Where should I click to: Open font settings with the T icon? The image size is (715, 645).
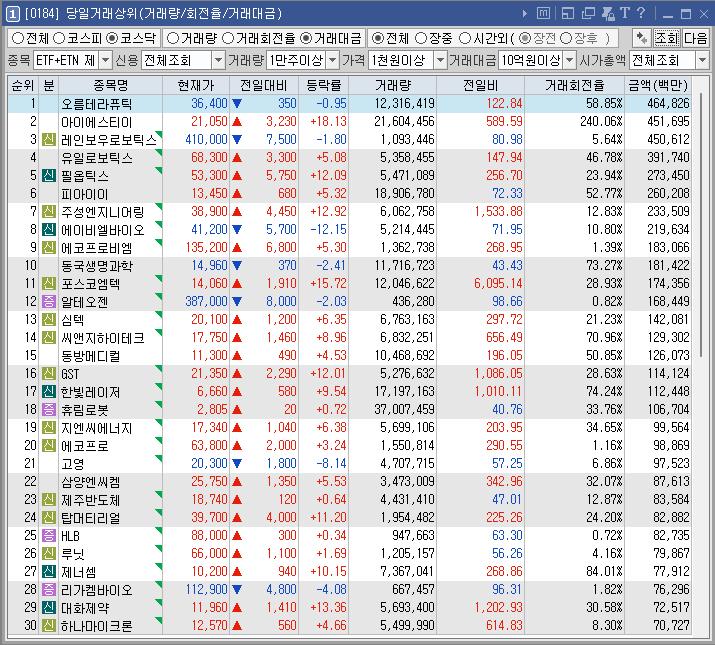pos(625,13)
